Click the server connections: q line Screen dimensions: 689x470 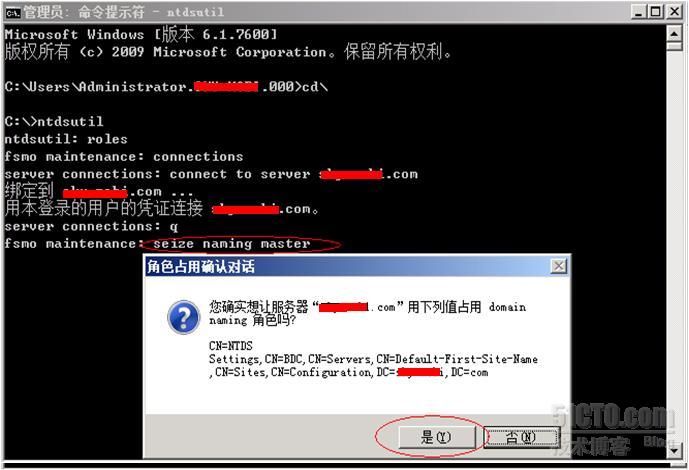[x=91, y=227]
